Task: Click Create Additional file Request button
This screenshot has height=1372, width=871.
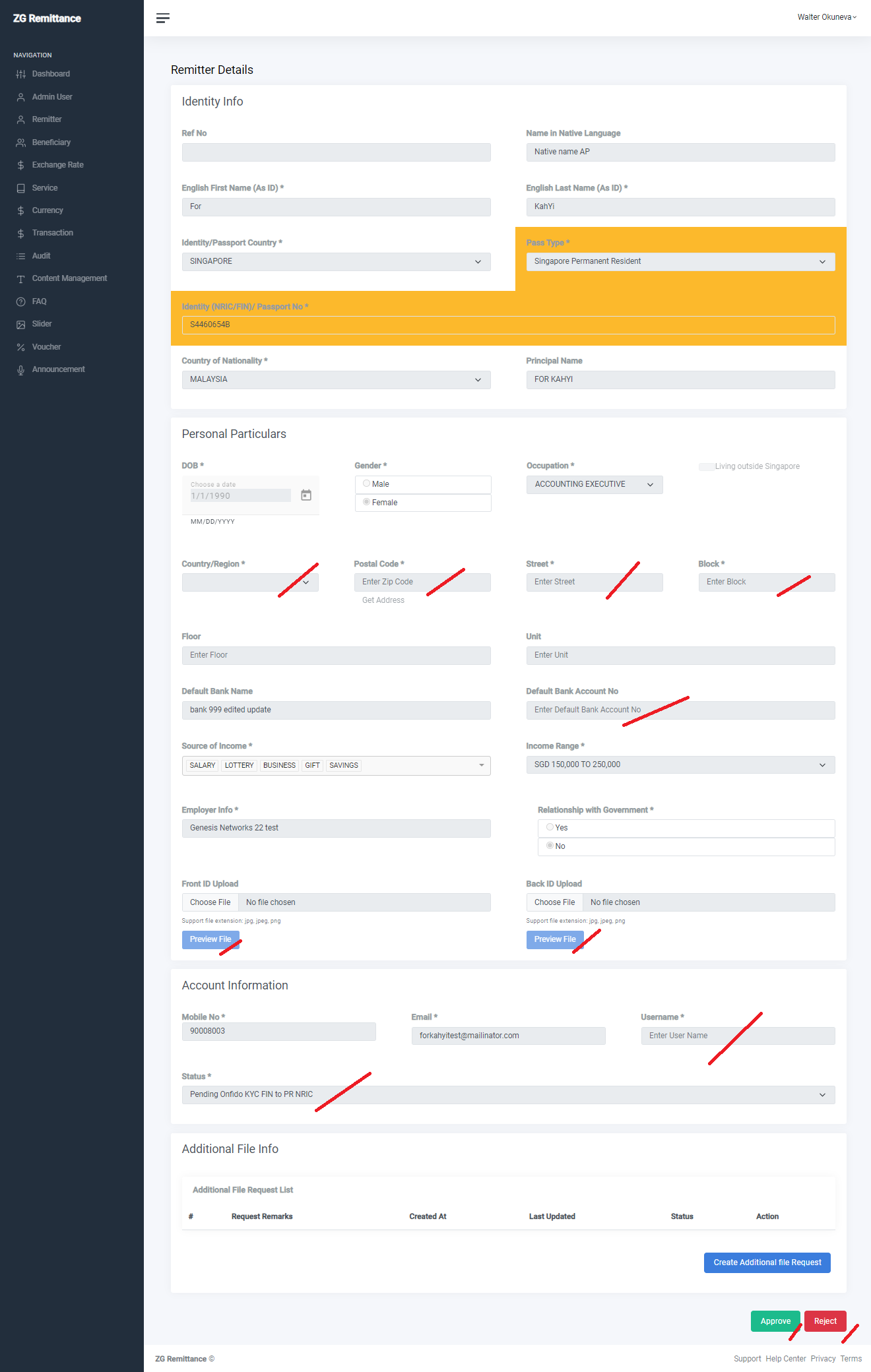Action: [x=767, y=1263]
